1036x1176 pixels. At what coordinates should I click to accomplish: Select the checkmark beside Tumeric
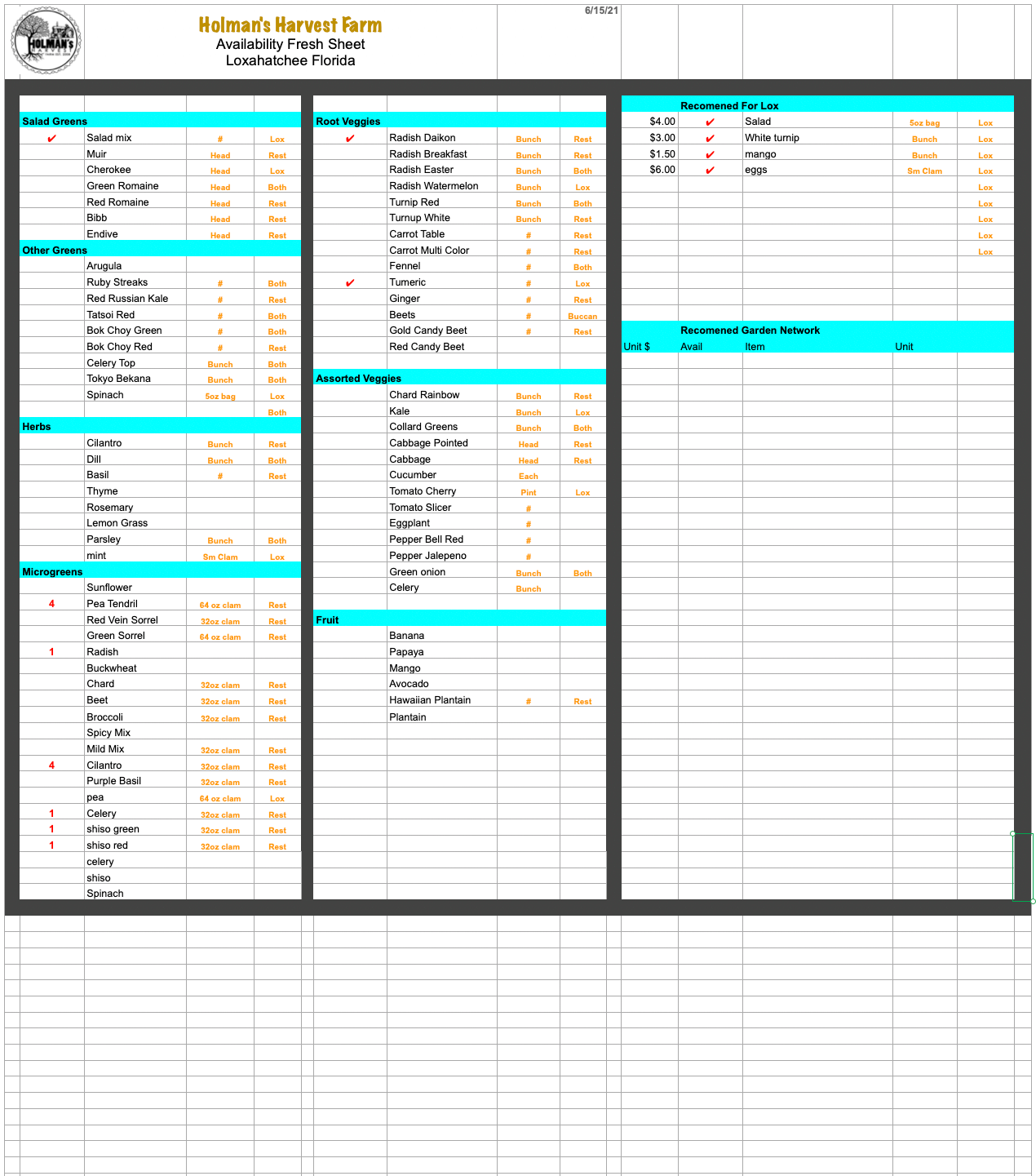coord(350,283)
